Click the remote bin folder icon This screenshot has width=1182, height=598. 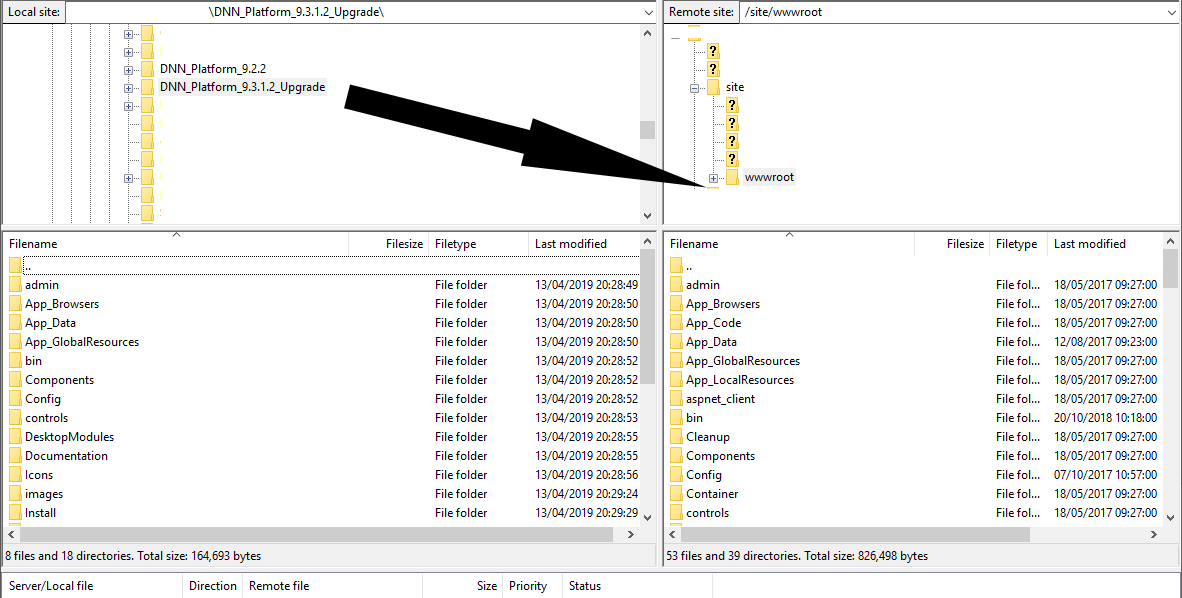tap(676, 418)
